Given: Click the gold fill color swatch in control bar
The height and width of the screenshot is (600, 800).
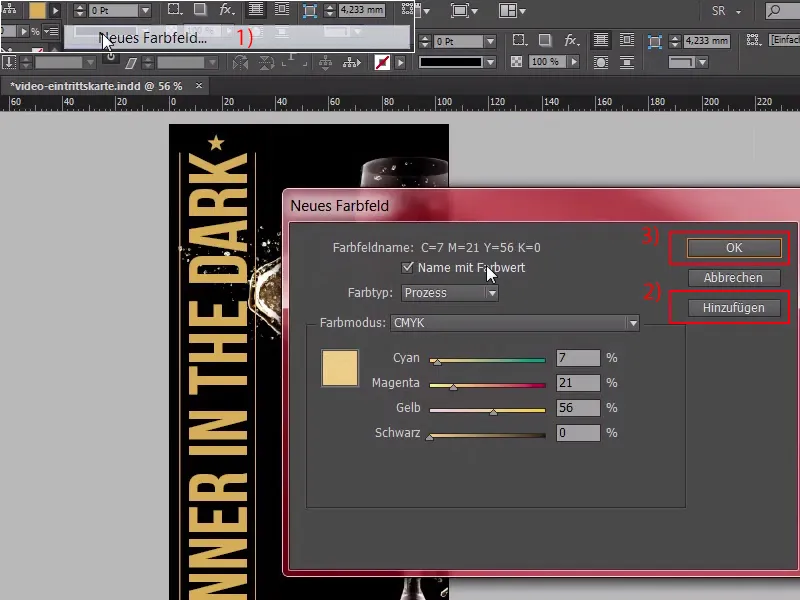Looking at the screenshot, I should 37,10.
